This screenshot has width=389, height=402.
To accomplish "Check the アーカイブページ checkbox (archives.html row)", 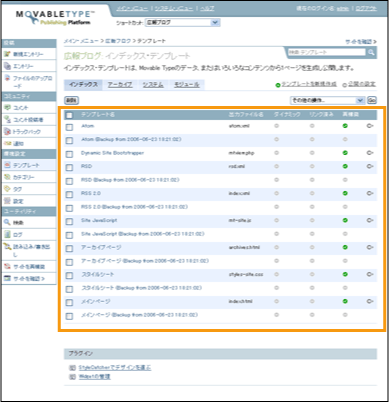I will pyautogui.click(x=69, y=248).
